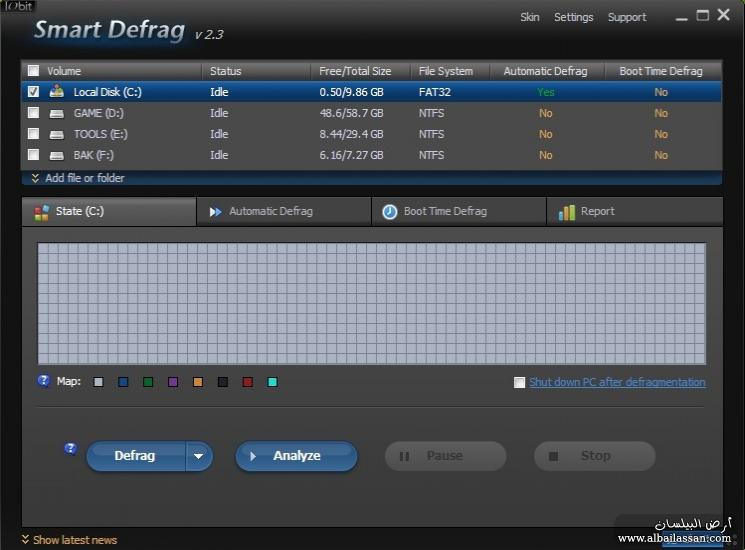Click the Local Disk (C:) drive icon
The image size is (745, 550).
57,91
